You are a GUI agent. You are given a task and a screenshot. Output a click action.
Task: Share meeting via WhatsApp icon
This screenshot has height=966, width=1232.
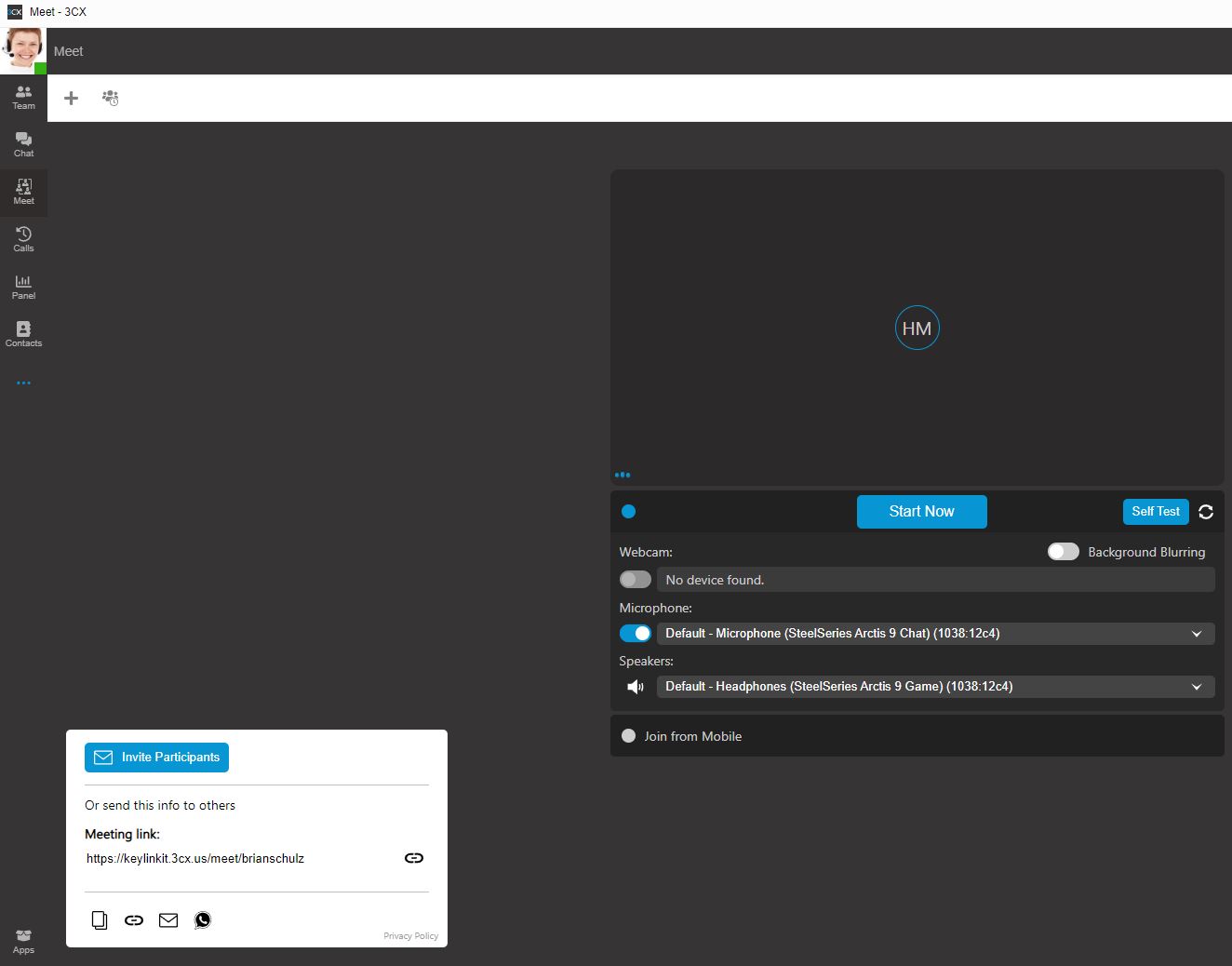point(203,920)
